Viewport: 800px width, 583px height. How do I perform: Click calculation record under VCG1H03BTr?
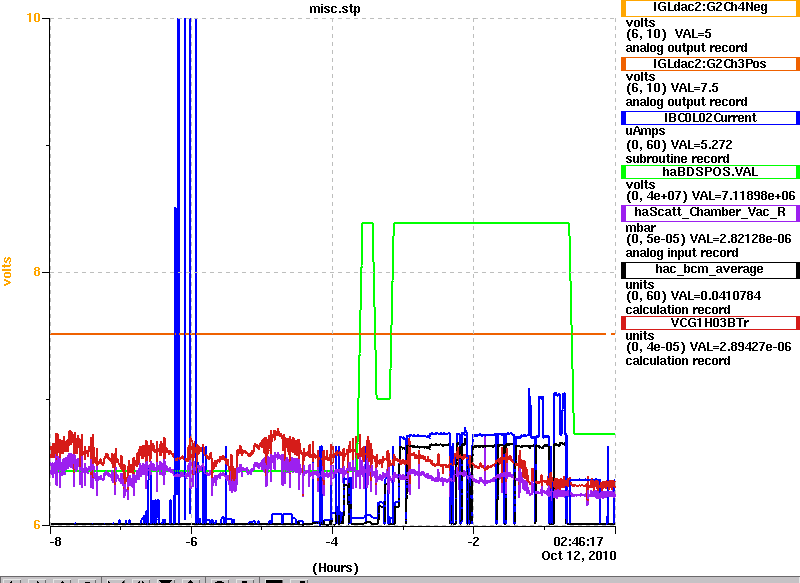[x=678, y=361]
